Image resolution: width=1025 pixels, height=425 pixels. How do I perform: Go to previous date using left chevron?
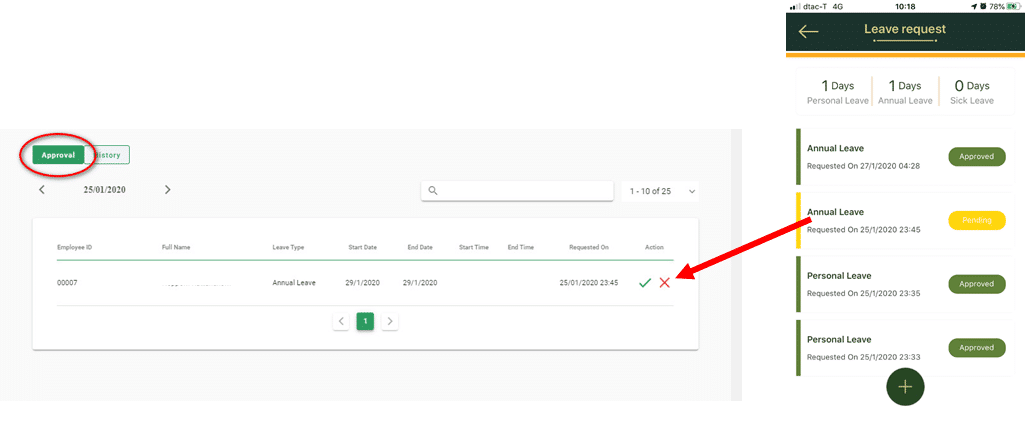[41, 190]
